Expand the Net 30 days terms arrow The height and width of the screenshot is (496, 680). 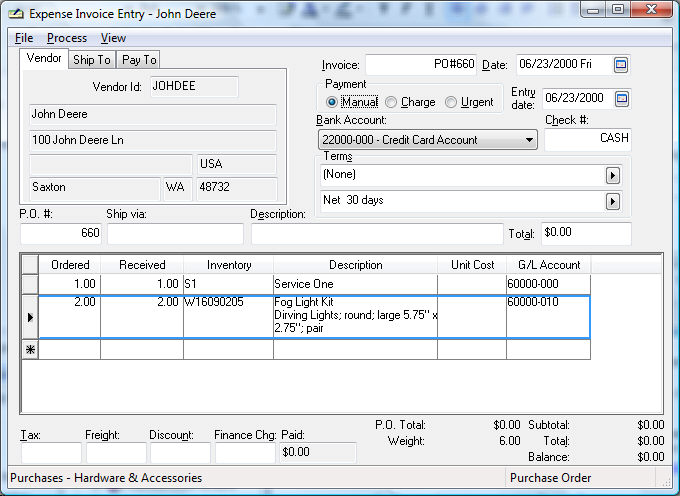tap(612, 202)
